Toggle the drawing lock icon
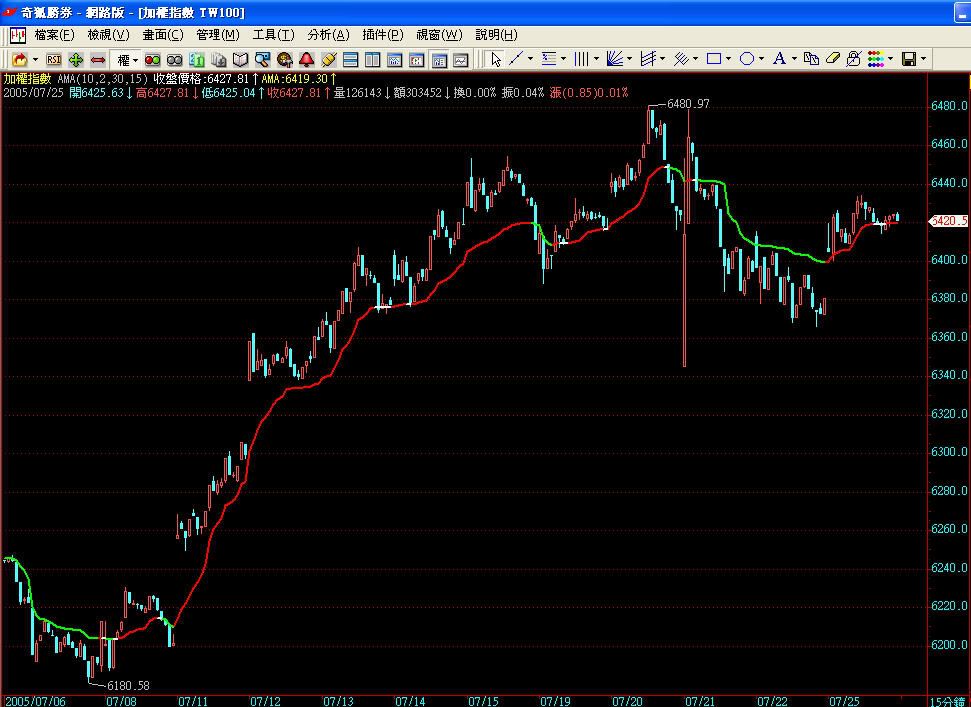Viewport: 971px width, 707px height. [x=854, y=59]
